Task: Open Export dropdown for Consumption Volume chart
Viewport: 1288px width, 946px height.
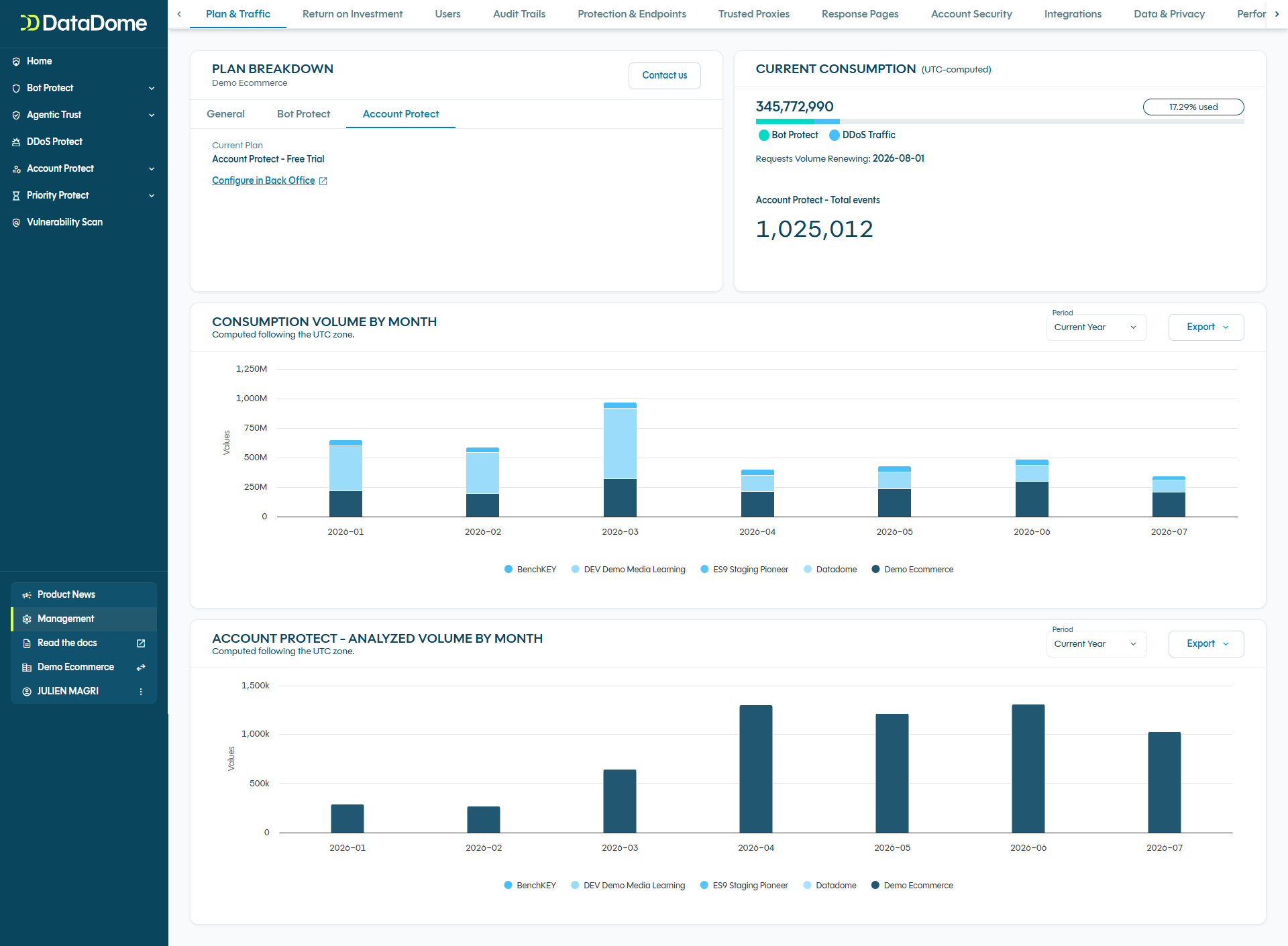Action: pyautogui.click(x=1205, y=327)
